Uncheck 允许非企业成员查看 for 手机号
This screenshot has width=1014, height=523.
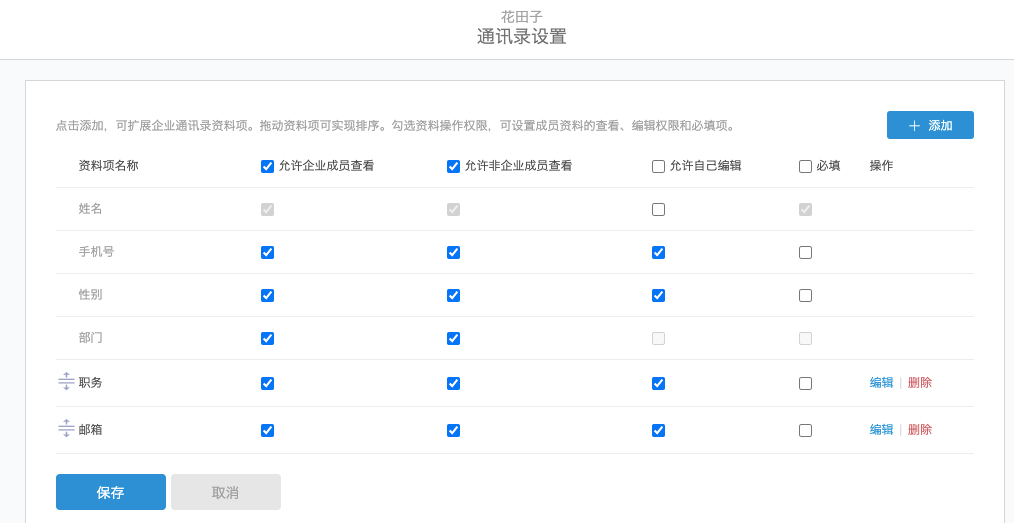(453, 252)
